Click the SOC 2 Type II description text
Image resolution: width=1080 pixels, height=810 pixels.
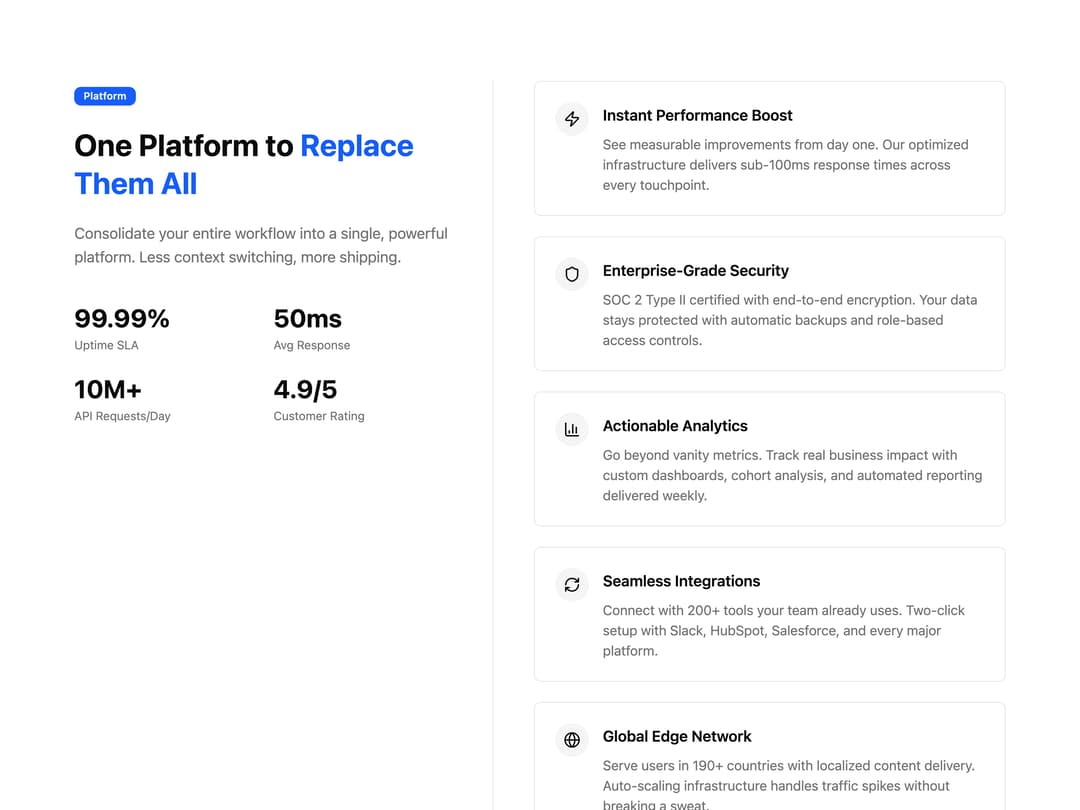click(790, 320)
